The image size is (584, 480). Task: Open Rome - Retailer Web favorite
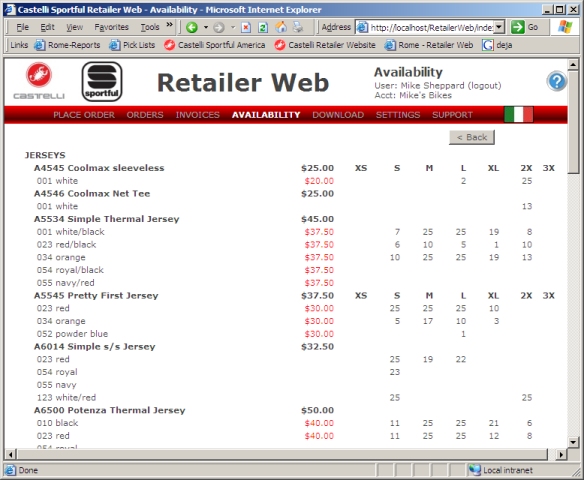[429, 45]
